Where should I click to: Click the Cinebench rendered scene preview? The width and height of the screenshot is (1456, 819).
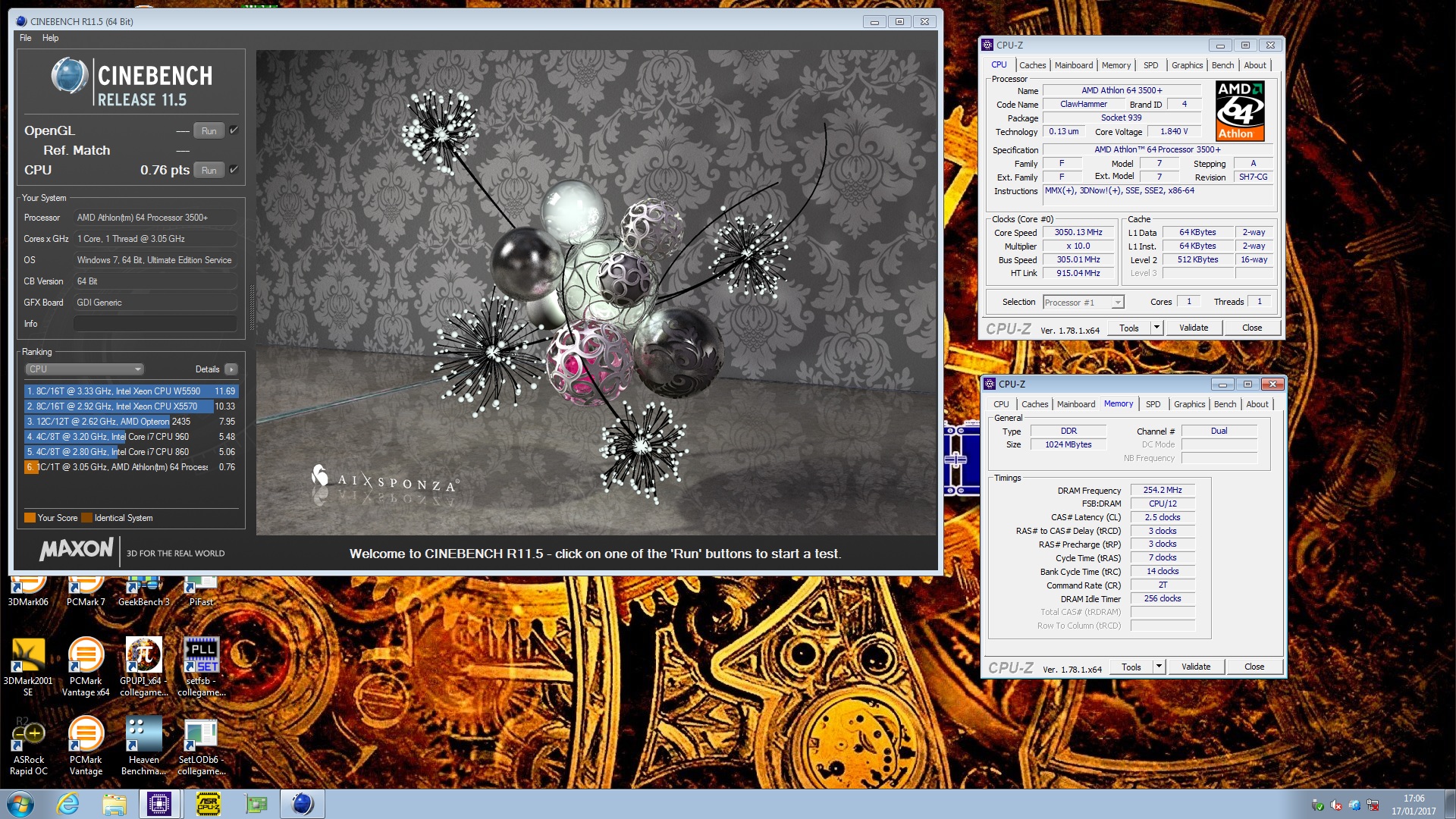[x=596, y=293]
